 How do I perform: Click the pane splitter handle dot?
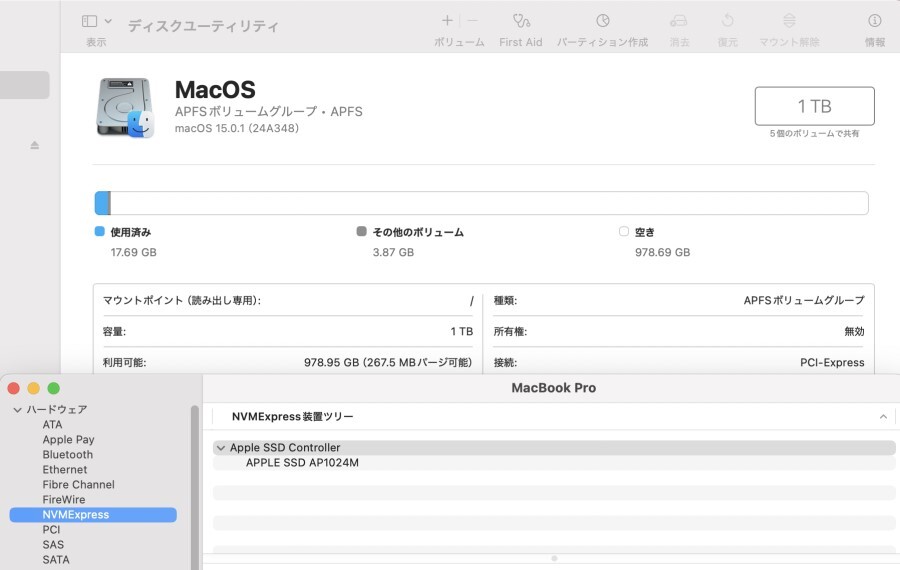(x=554, y=558)
